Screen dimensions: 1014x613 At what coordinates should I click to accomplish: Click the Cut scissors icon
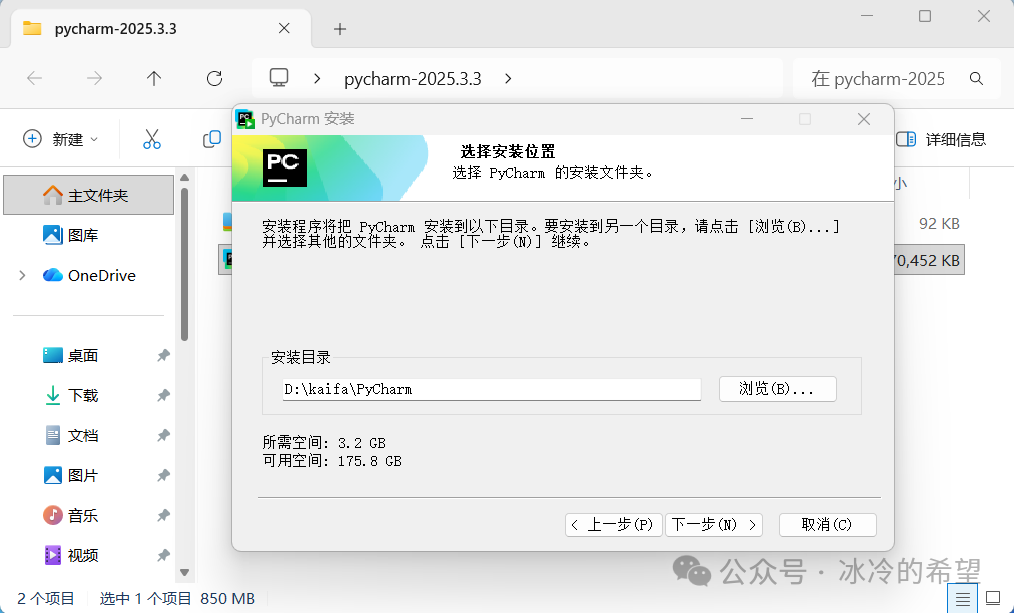coord(152,139)
